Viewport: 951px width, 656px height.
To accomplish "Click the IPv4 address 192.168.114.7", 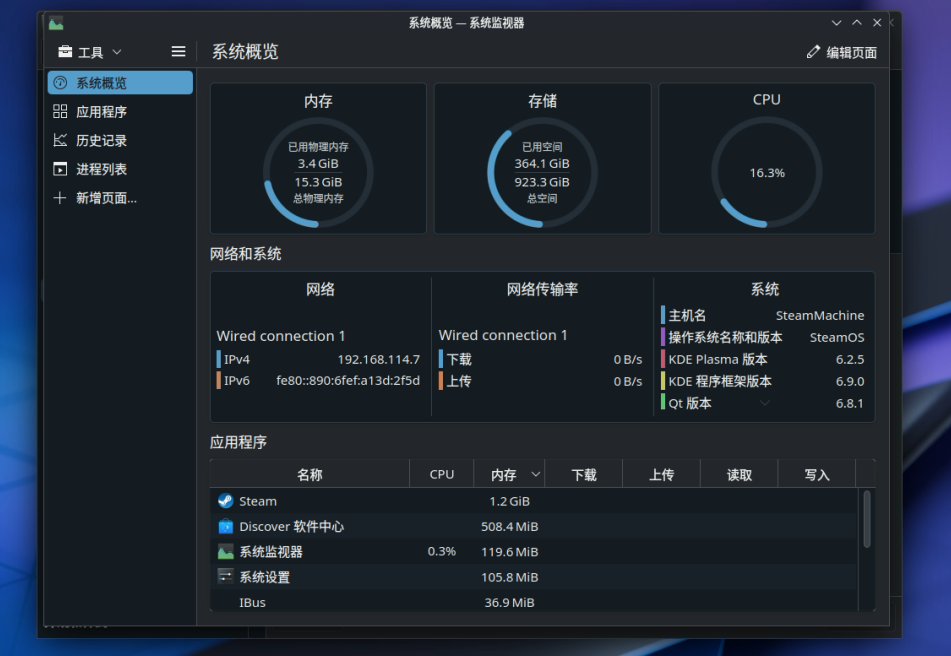I will pos(378,360).
